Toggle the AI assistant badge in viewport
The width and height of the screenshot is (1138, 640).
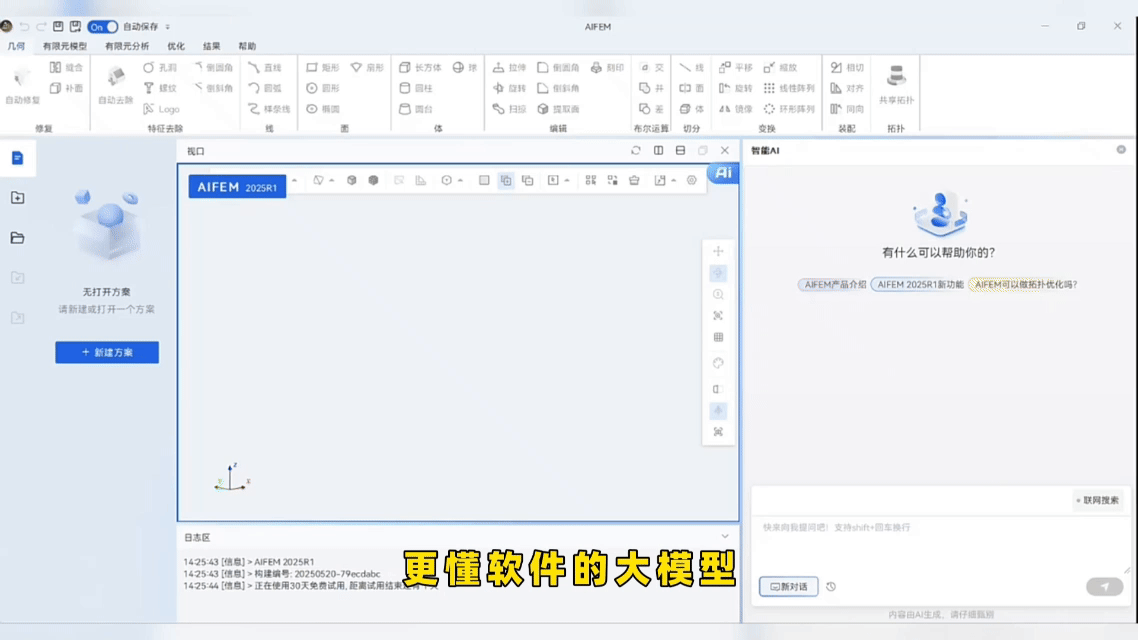click(723, 173)
